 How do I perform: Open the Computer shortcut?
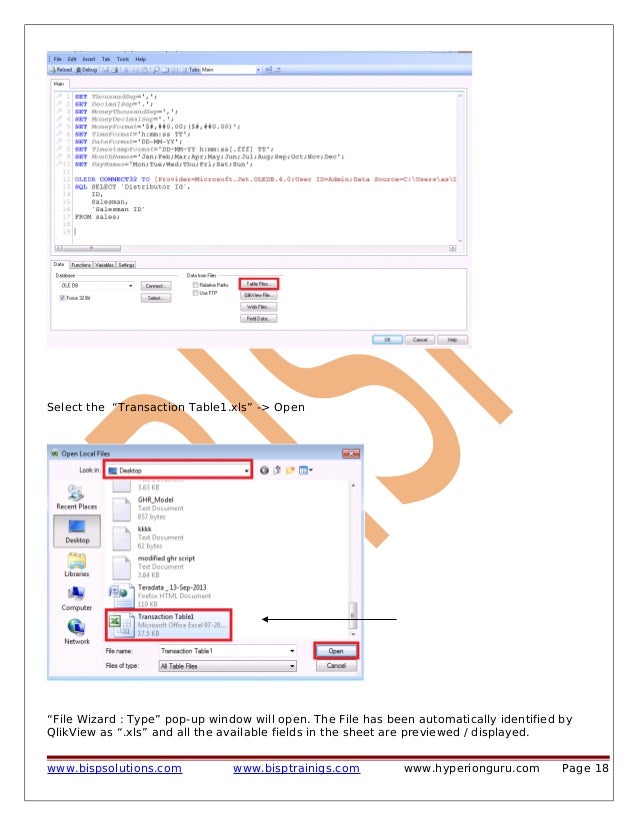pyautogui.click(x=76, y=598)
